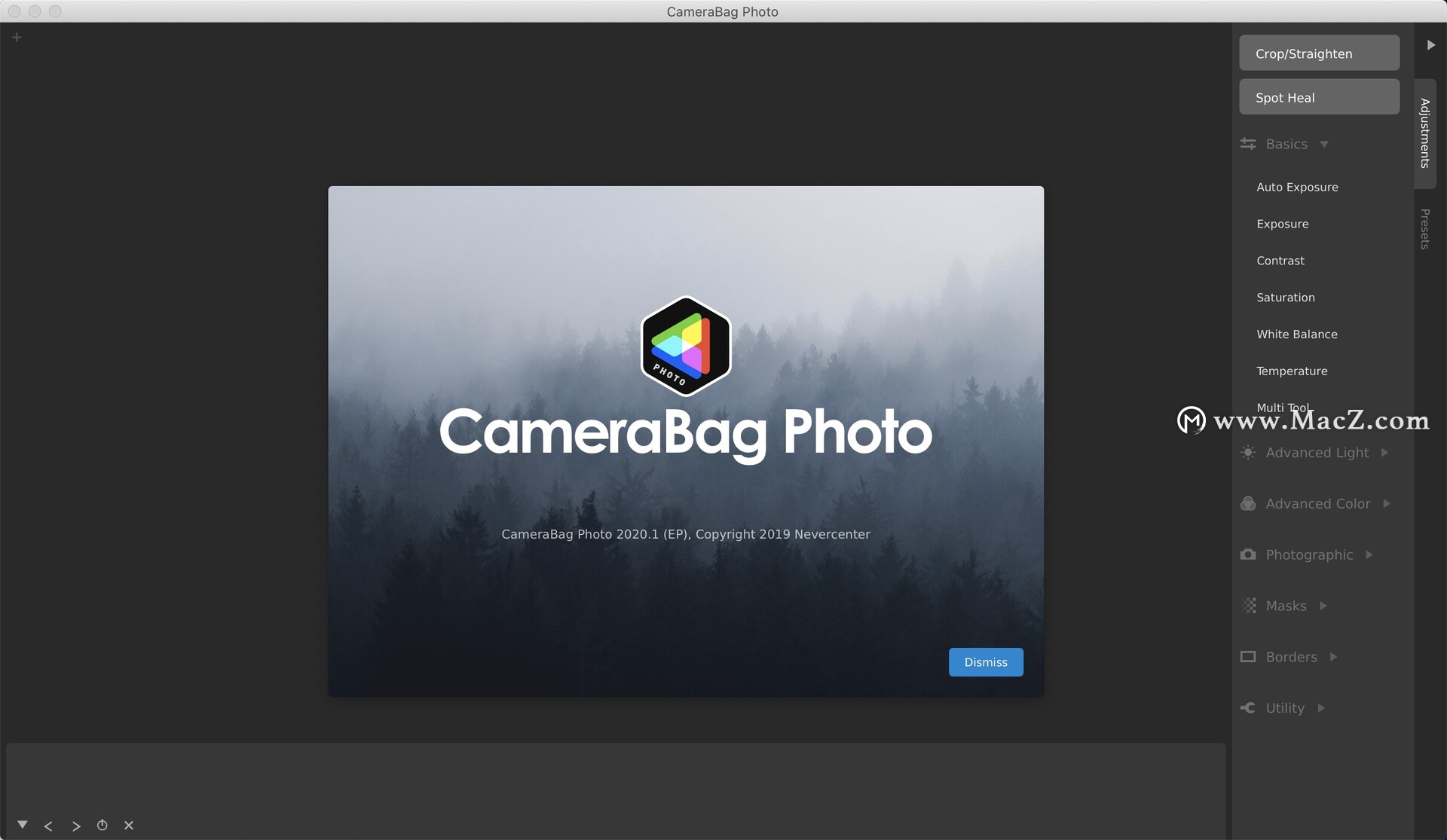Image resolution: width=1447 pixels, height=840 pixels.
Task: Collapse the Basics section arrow
Action: click(x=1323, y=144)
